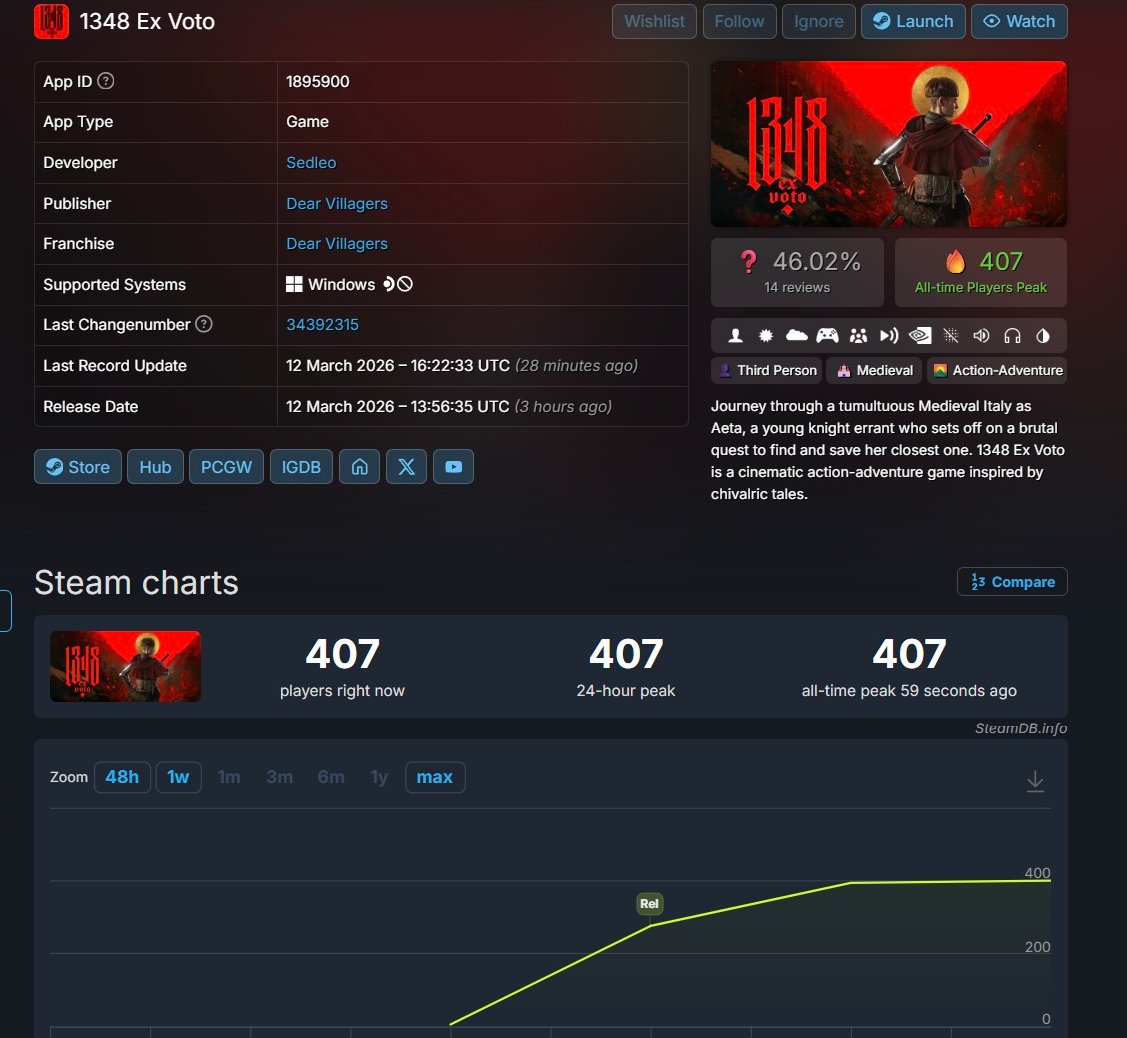Screen dimensions: 1127x1038
Task: Click the 407 players right now stat
Action: (342, 667)
